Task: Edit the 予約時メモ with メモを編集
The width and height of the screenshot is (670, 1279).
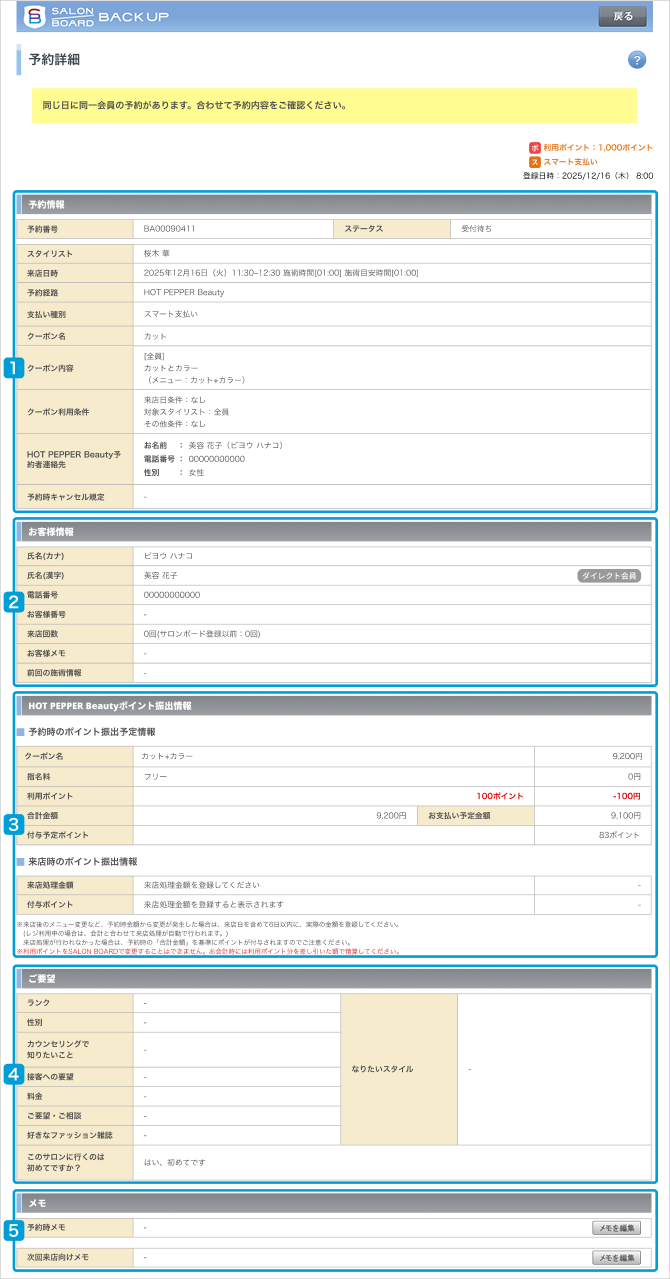Action: click(615, 1227)
